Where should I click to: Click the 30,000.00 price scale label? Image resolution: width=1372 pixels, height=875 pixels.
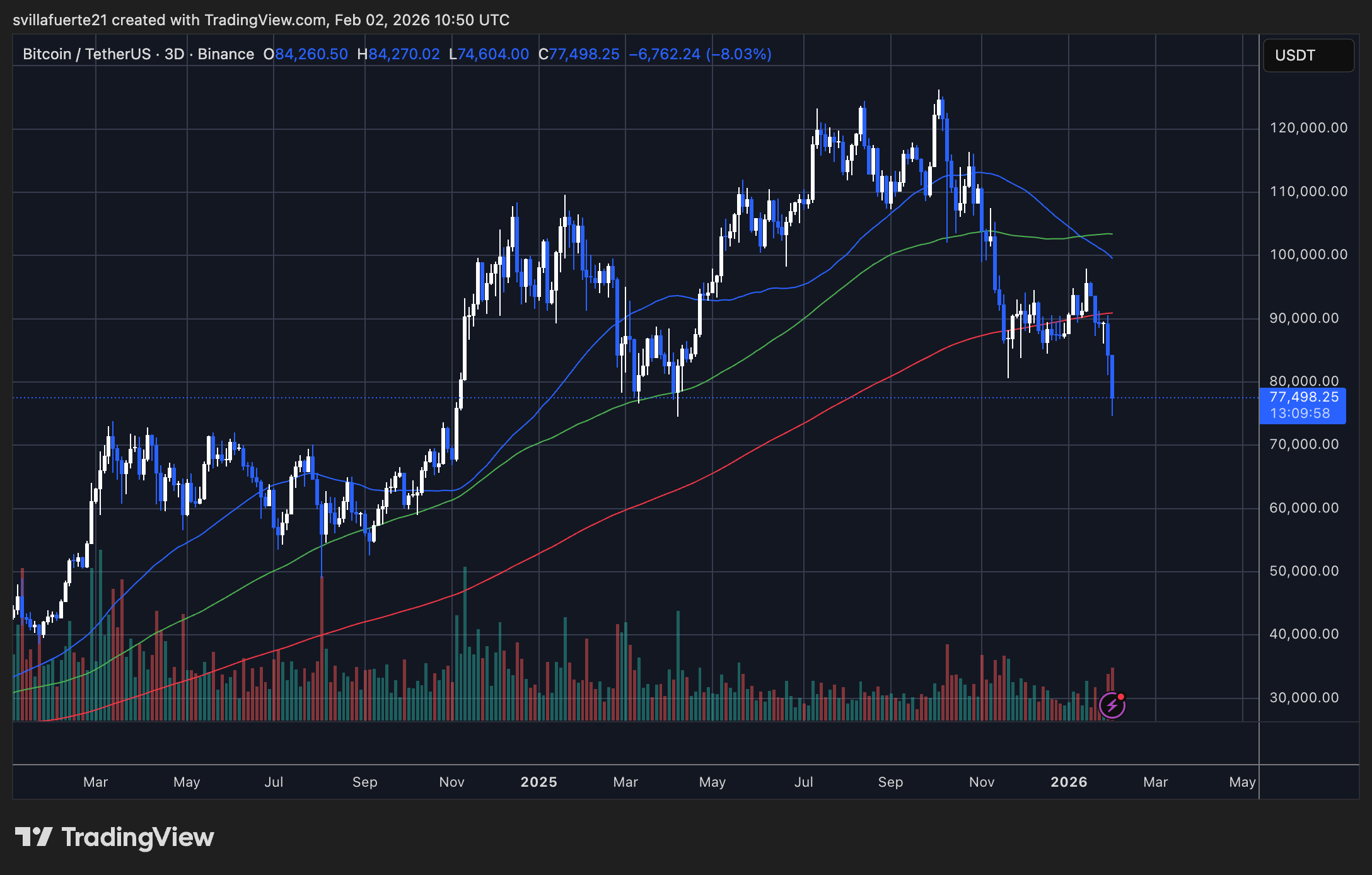click(1303, 697)
